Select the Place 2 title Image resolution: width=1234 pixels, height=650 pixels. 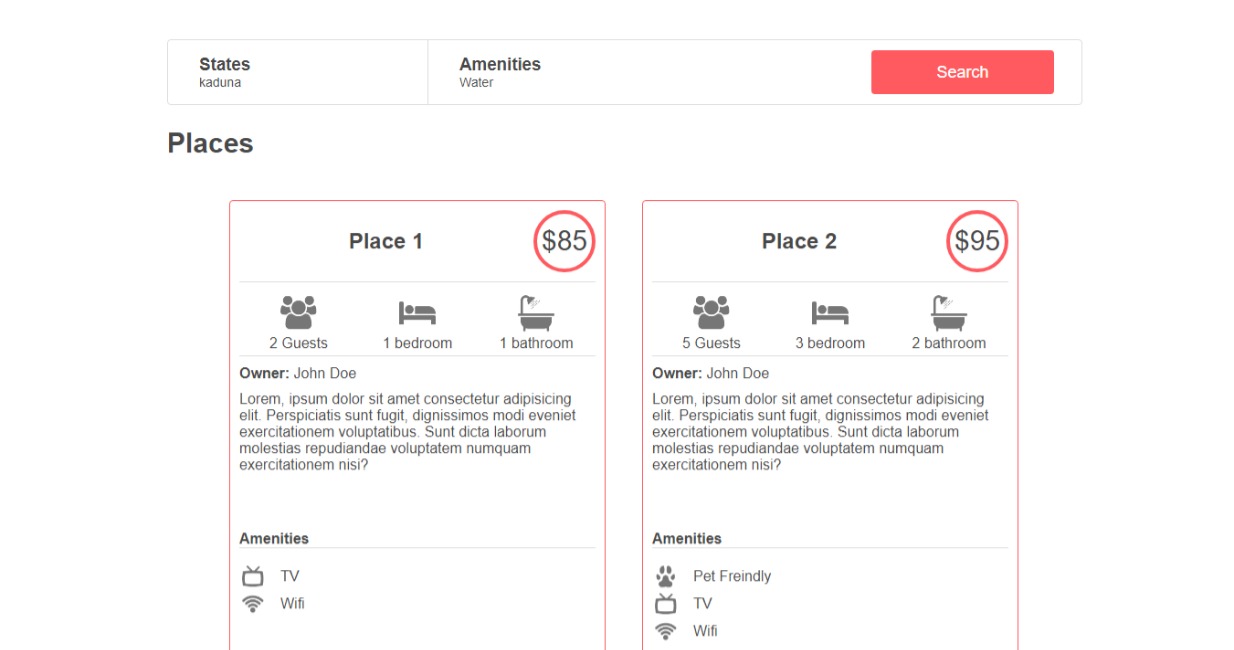coord(799,241)
